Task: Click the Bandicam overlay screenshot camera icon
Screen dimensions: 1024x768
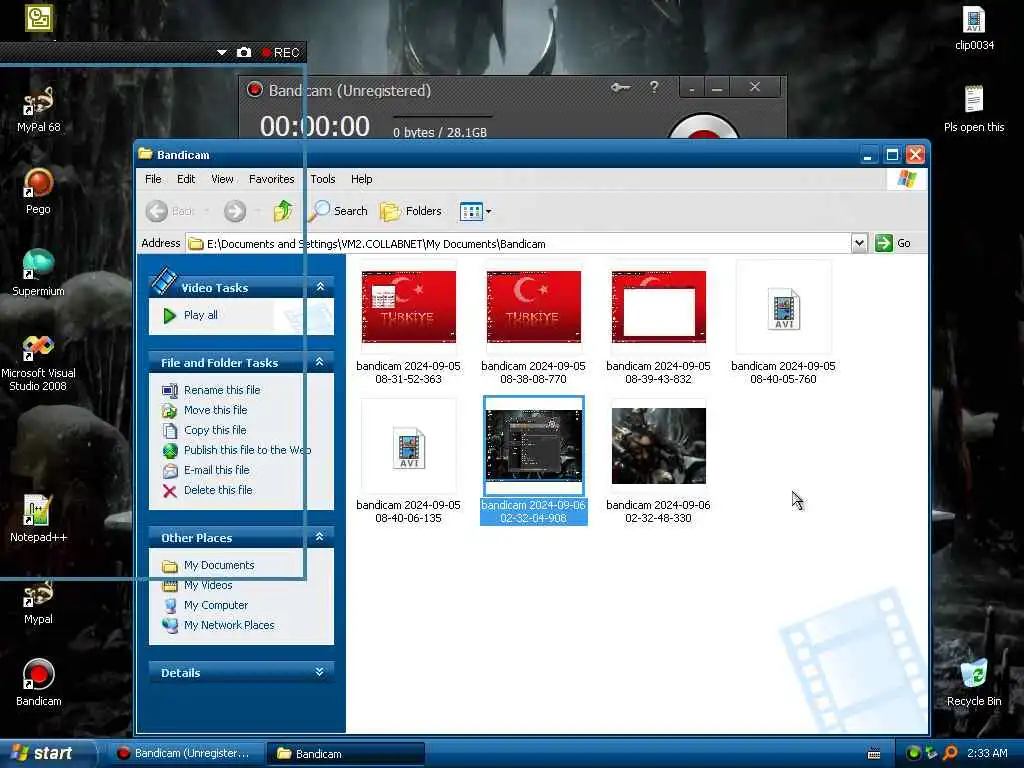Action: click(244, 52)
